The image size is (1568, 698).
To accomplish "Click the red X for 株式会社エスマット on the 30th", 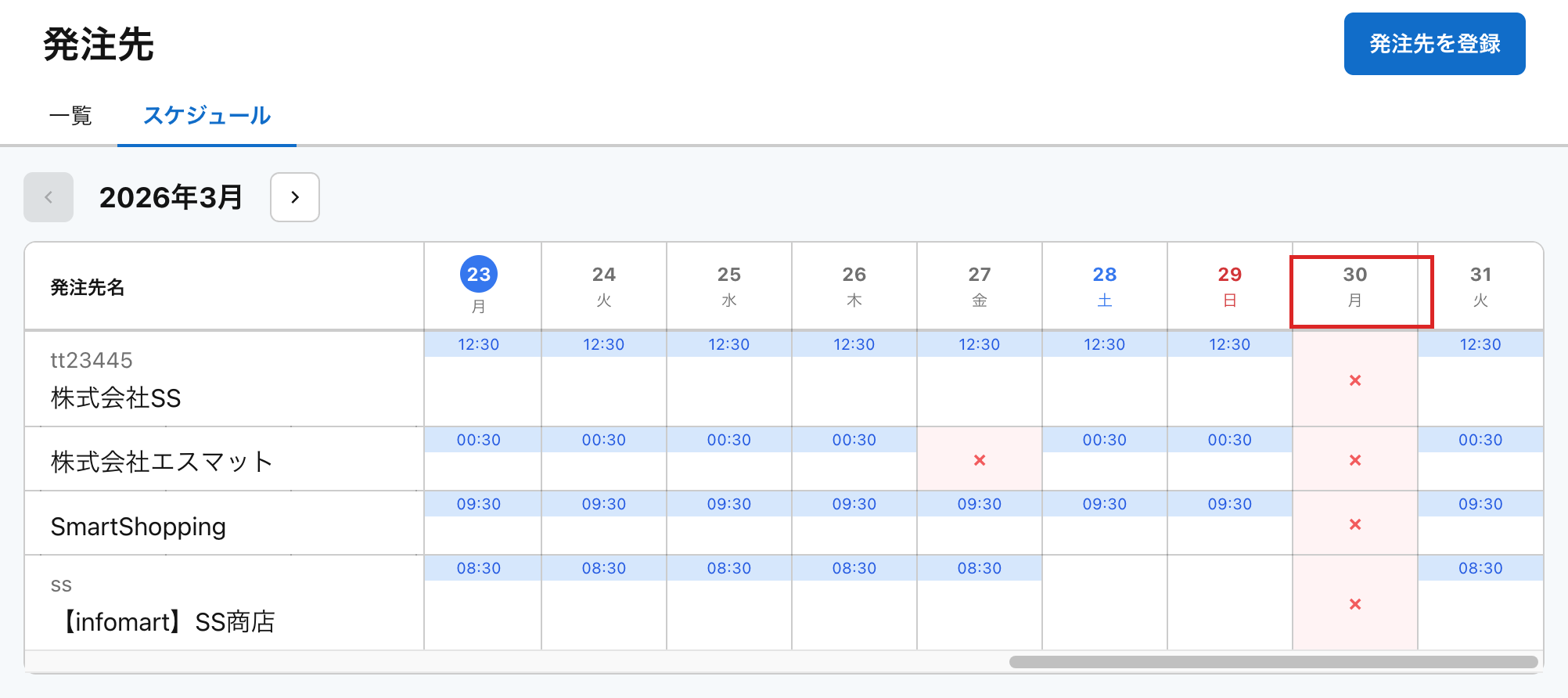I will pos(1355,460).
